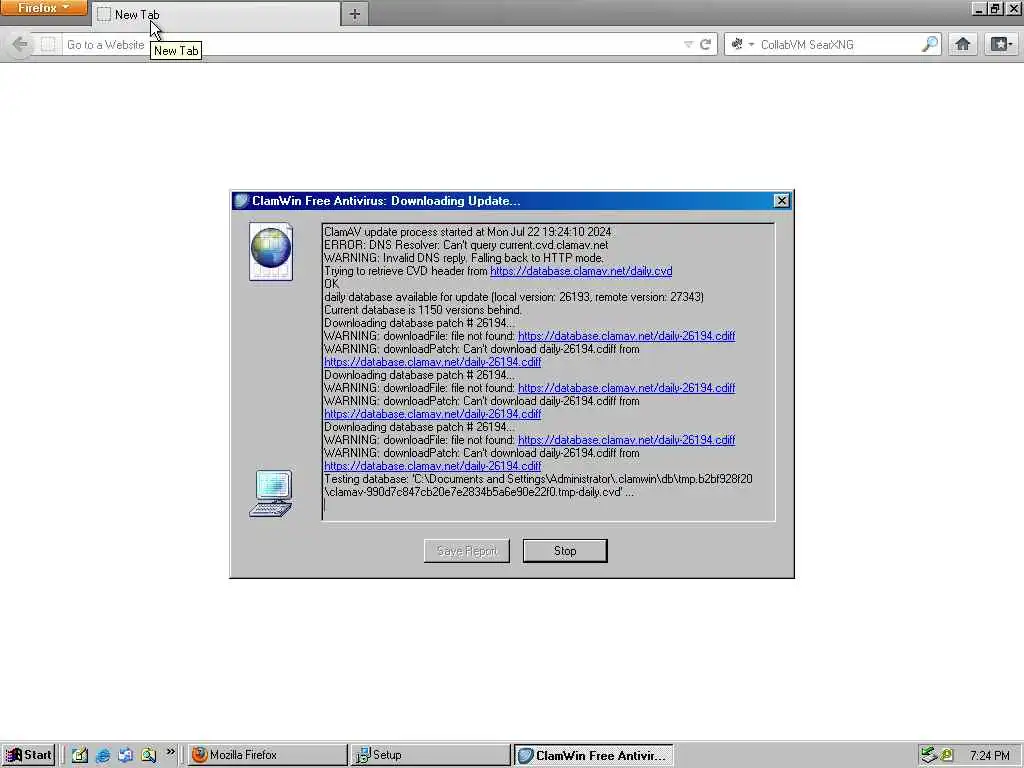Open the database.clamav.net/daily.cvd link
Screen dimensions: 1024x768
581,271
